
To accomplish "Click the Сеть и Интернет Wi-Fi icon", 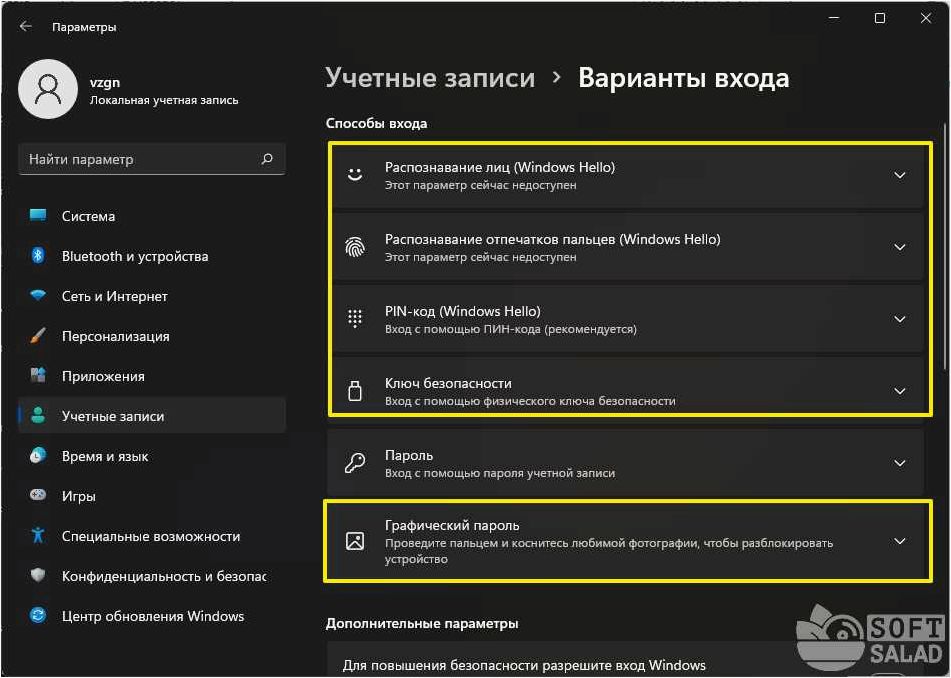I will (x=38, y=296).
